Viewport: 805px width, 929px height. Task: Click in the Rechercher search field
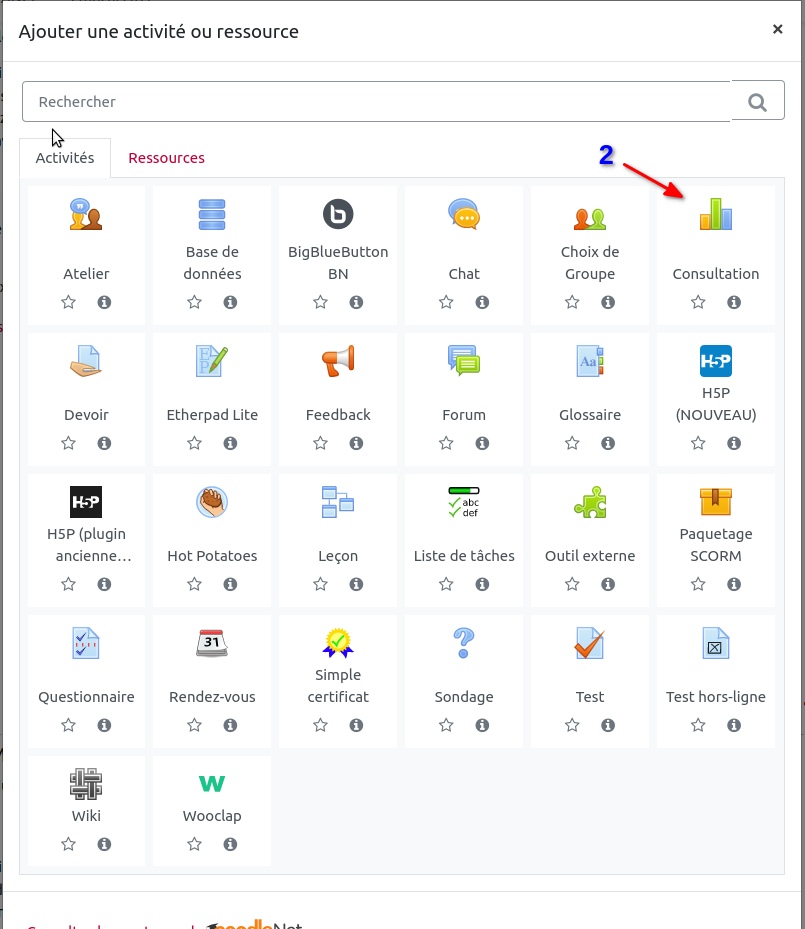coord(376,102)
